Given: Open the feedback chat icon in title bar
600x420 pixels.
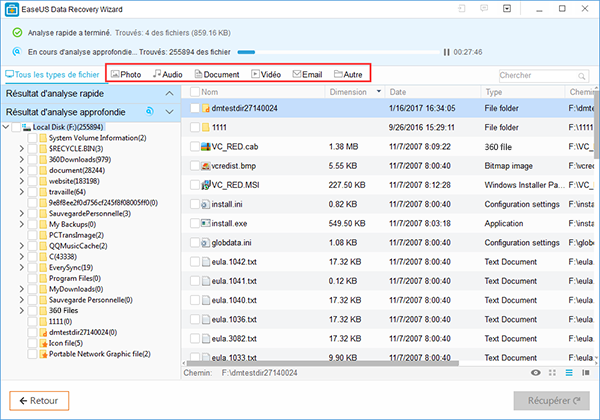Looking at the screenshot, I should tap(484, 8).
